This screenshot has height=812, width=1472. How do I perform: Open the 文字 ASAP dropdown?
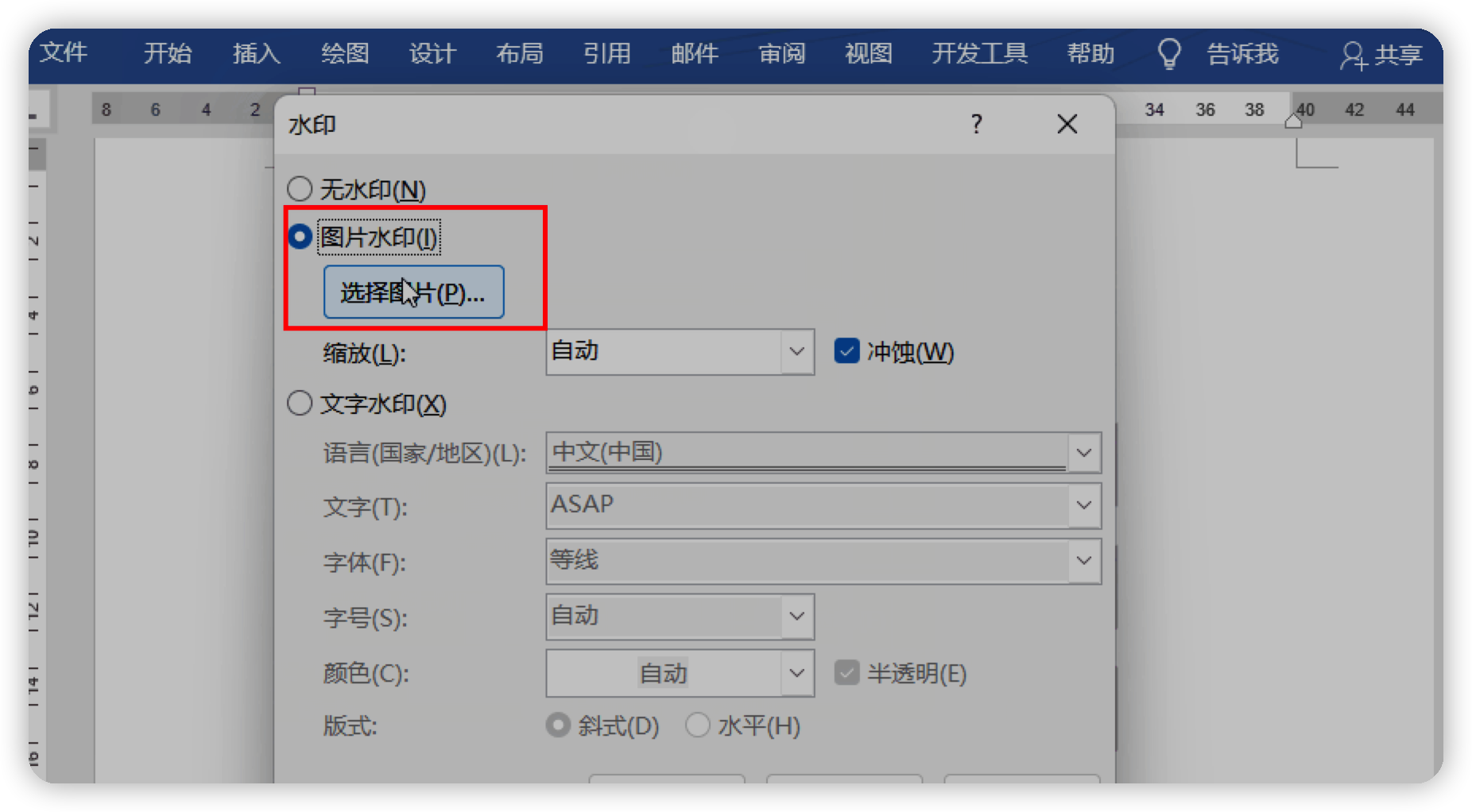pos(1083,505)
